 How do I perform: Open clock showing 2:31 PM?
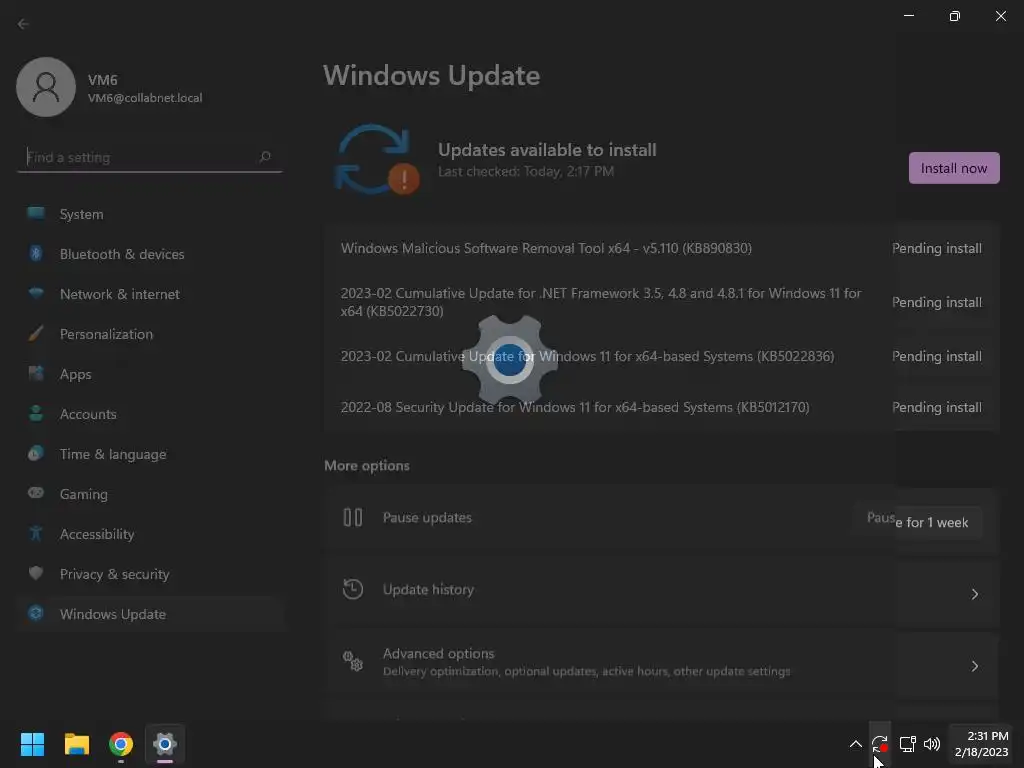981,744
